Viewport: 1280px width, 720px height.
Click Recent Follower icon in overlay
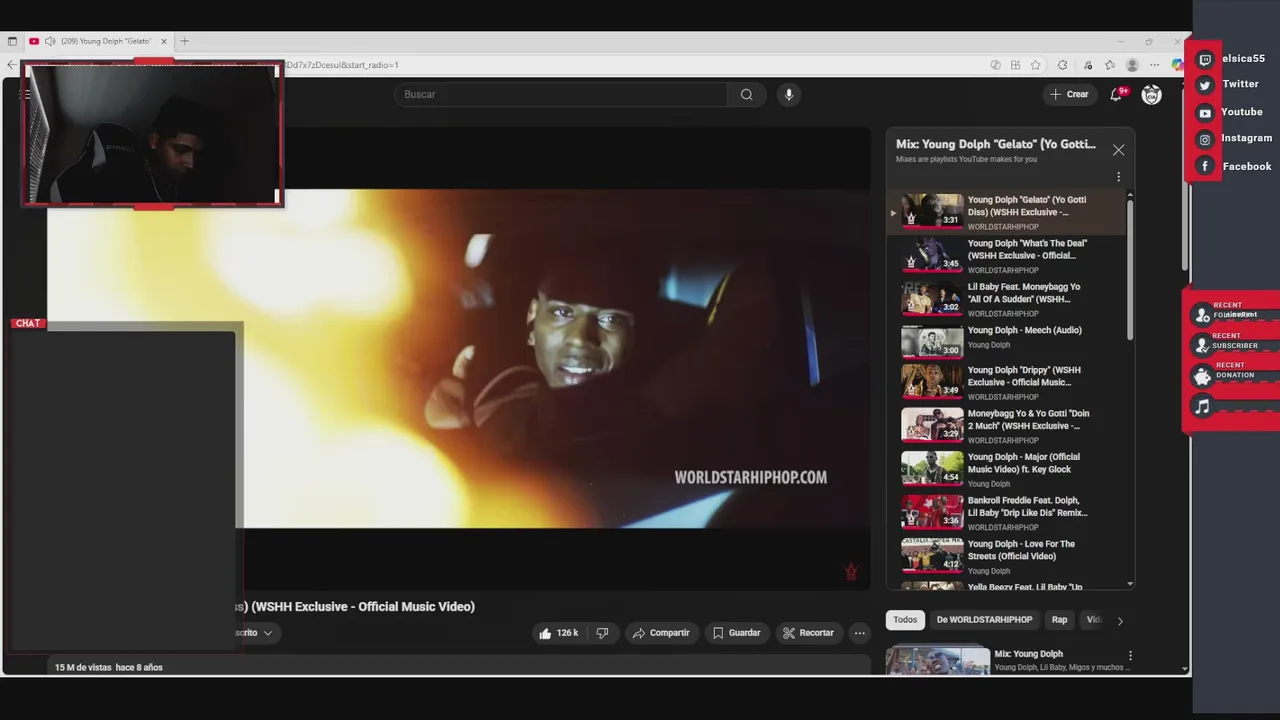[1202, 315]
